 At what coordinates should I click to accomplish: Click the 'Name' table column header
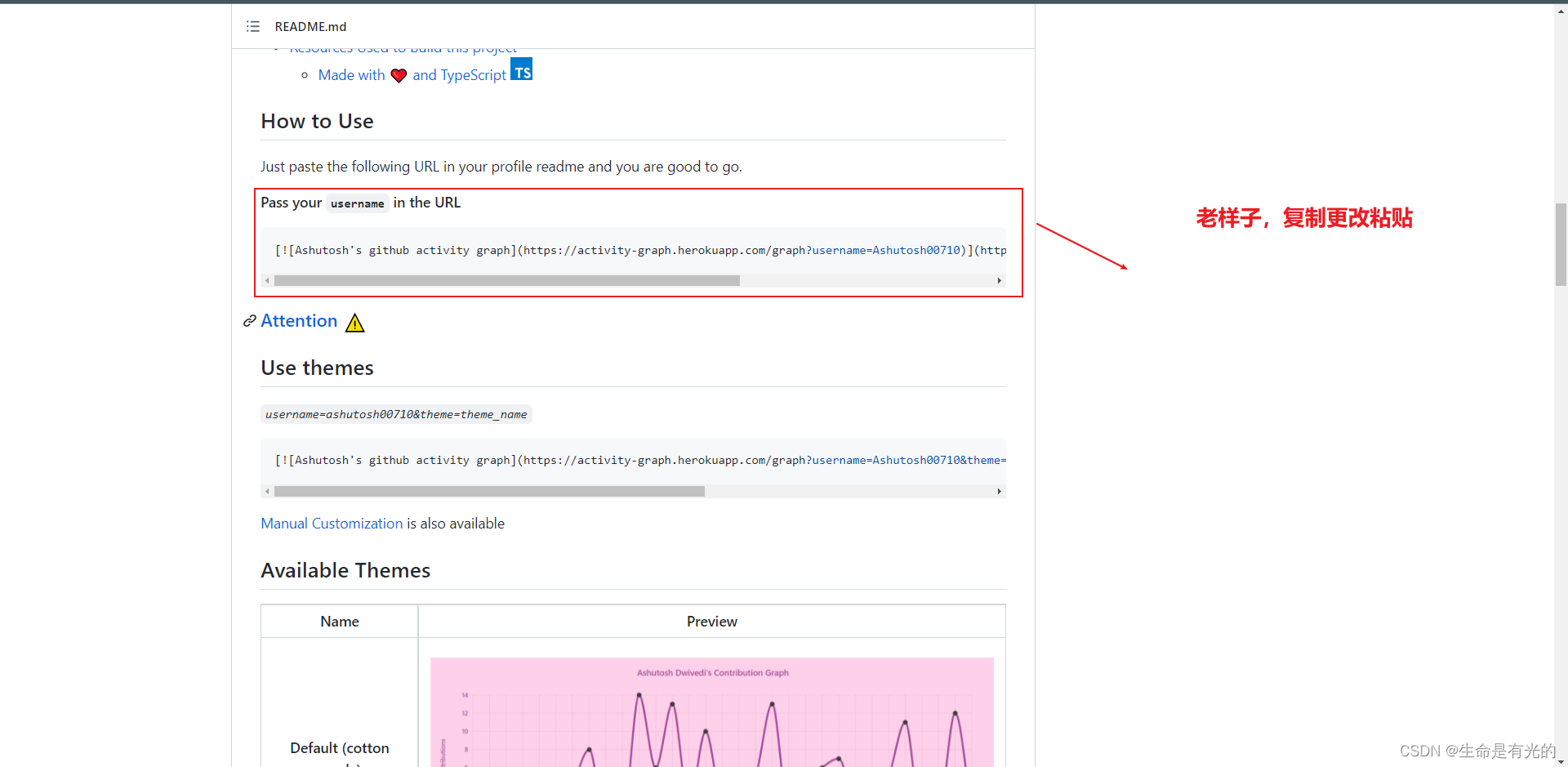[x=340, y=622]
